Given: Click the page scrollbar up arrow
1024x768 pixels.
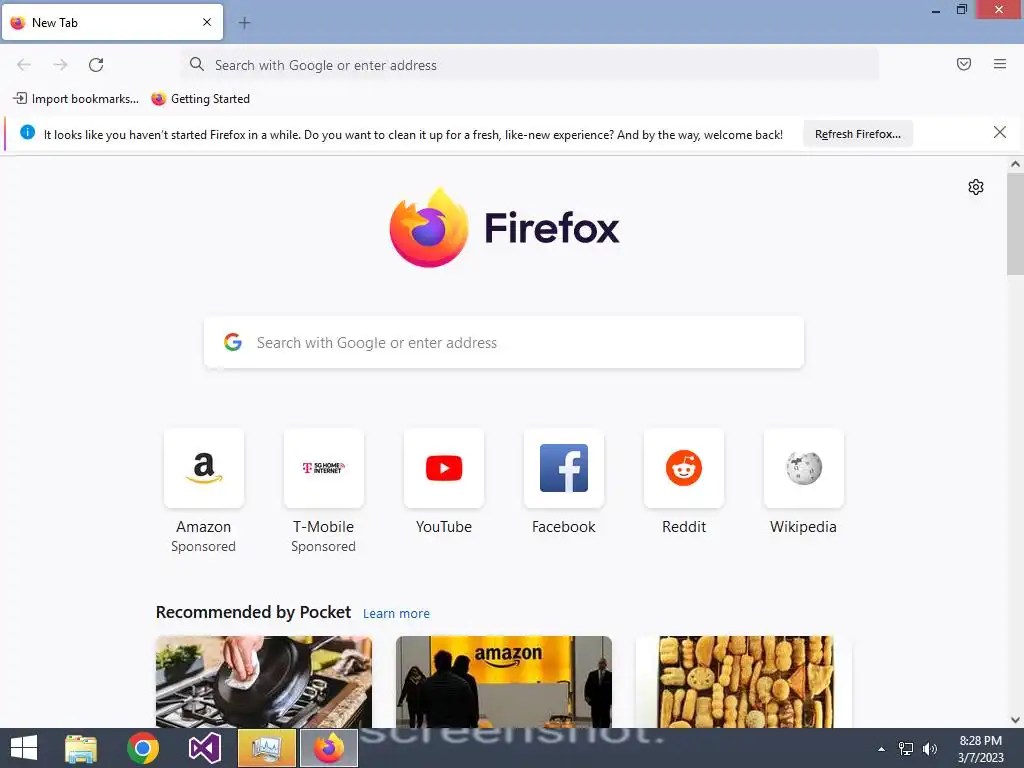Looking at the screenshot, I should pyautogui.click(x=1015, y=165).
